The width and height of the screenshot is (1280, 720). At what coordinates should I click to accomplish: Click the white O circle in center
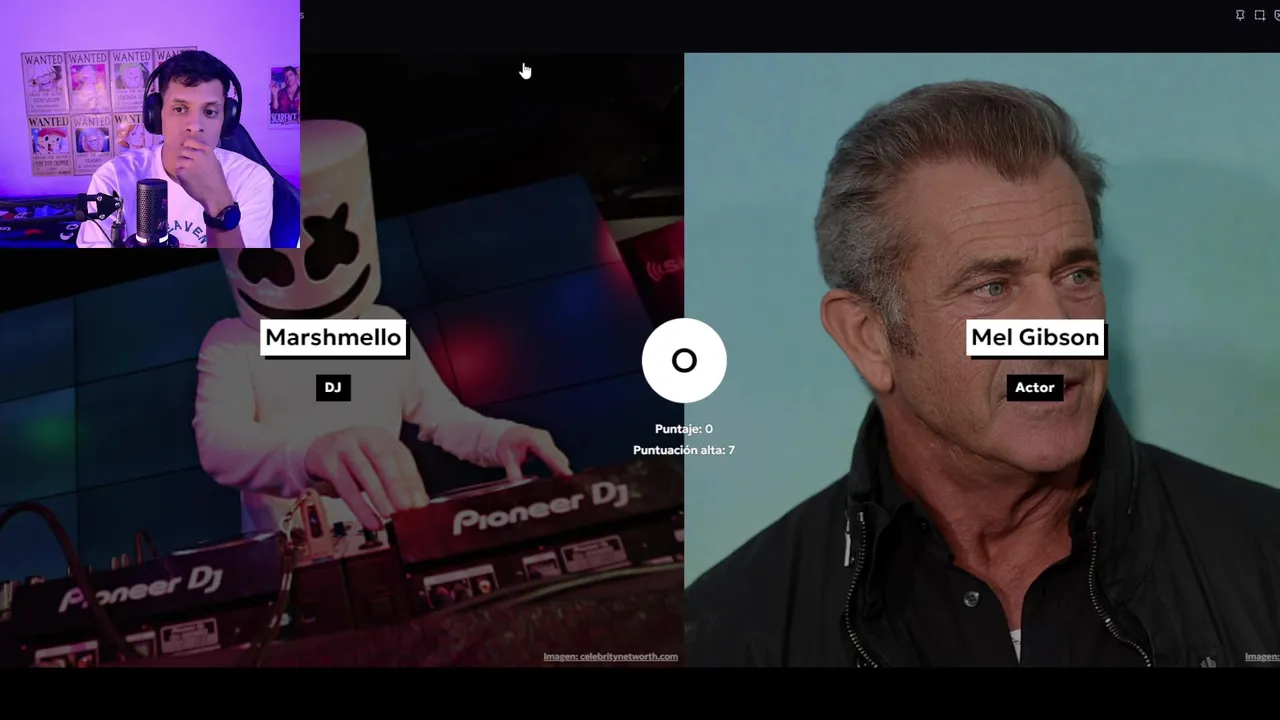tap(684, 361)
